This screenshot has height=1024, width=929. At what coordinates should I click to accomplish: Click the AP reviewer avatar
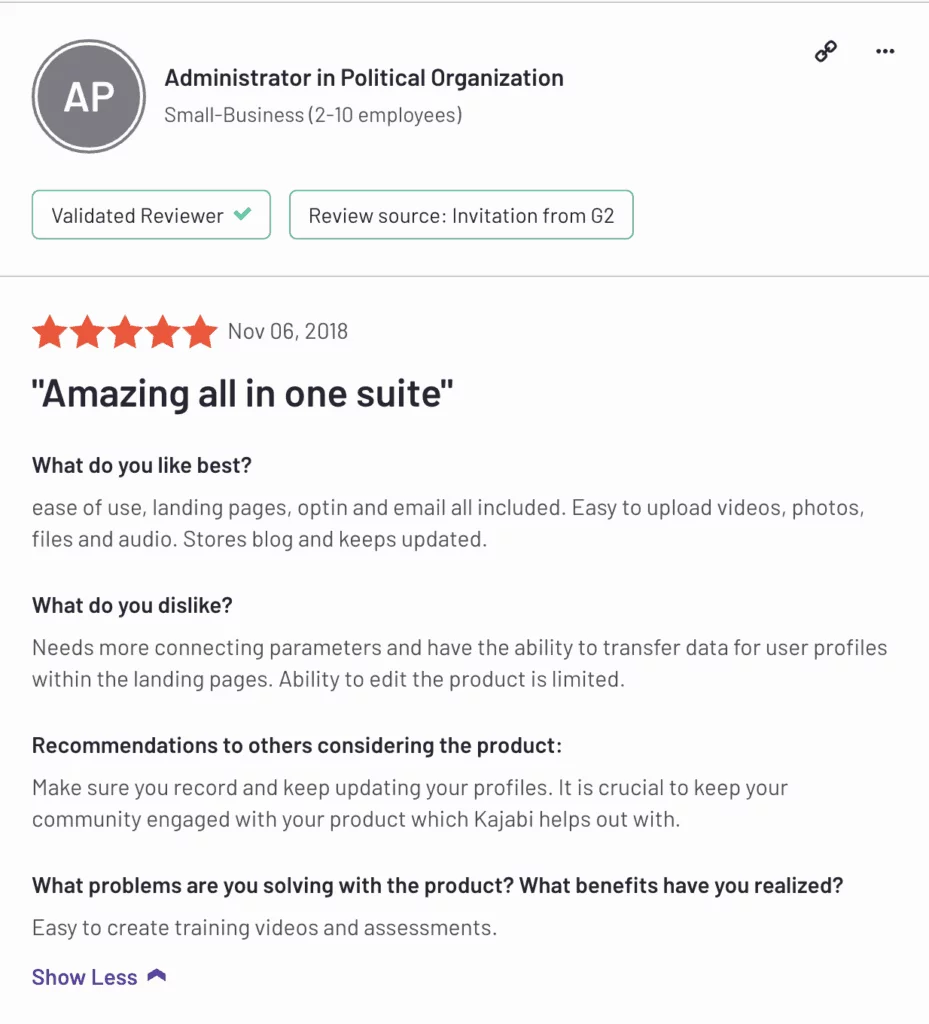point(89,96)
